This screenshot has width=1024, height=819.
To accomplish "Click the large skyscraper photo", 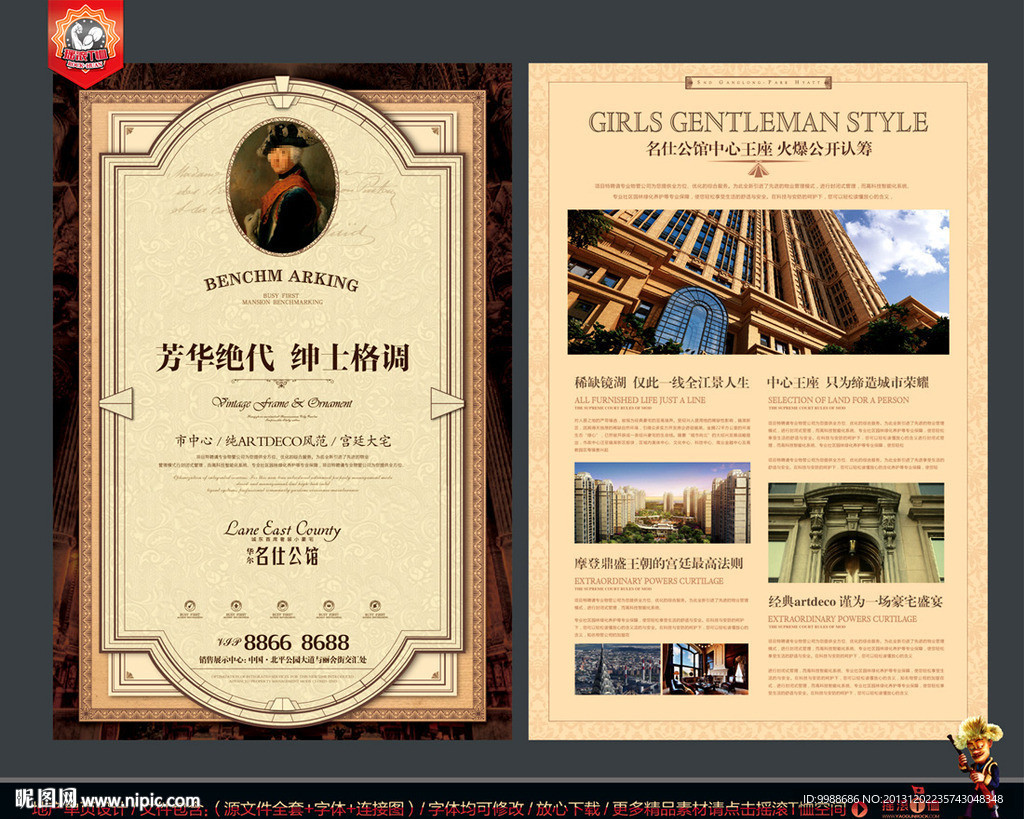I will pos(758,282).
